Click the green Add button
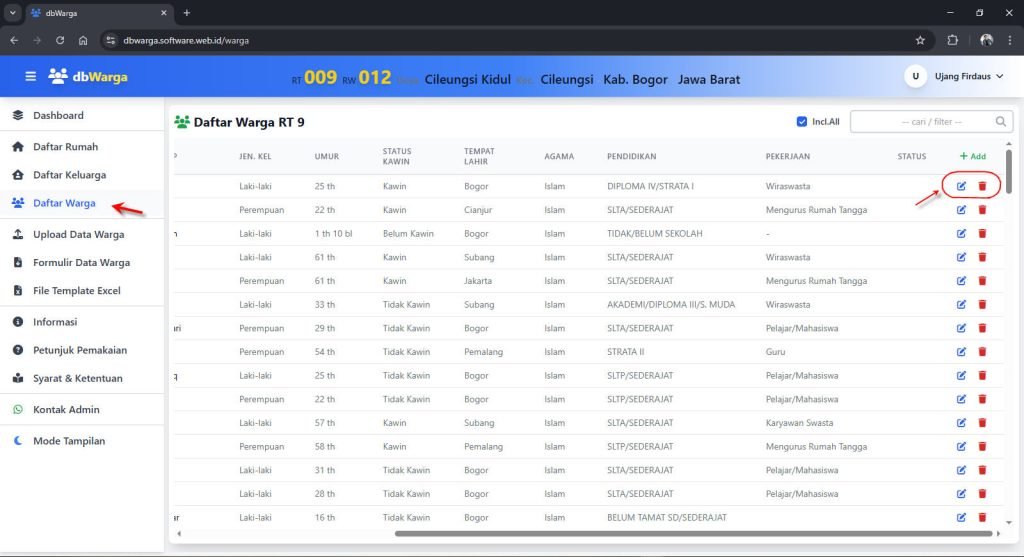1024x557 pixels. pos(972,156)
